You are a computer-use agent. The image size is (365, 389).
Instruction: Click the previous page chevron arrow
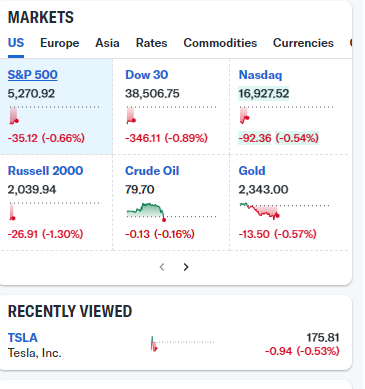(x=162, y=267)
